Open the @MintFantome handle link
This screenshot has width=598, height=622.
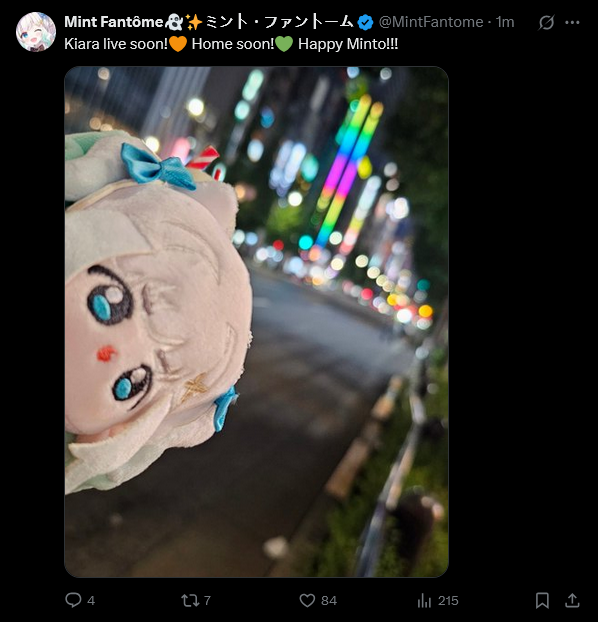pos(431,22)
